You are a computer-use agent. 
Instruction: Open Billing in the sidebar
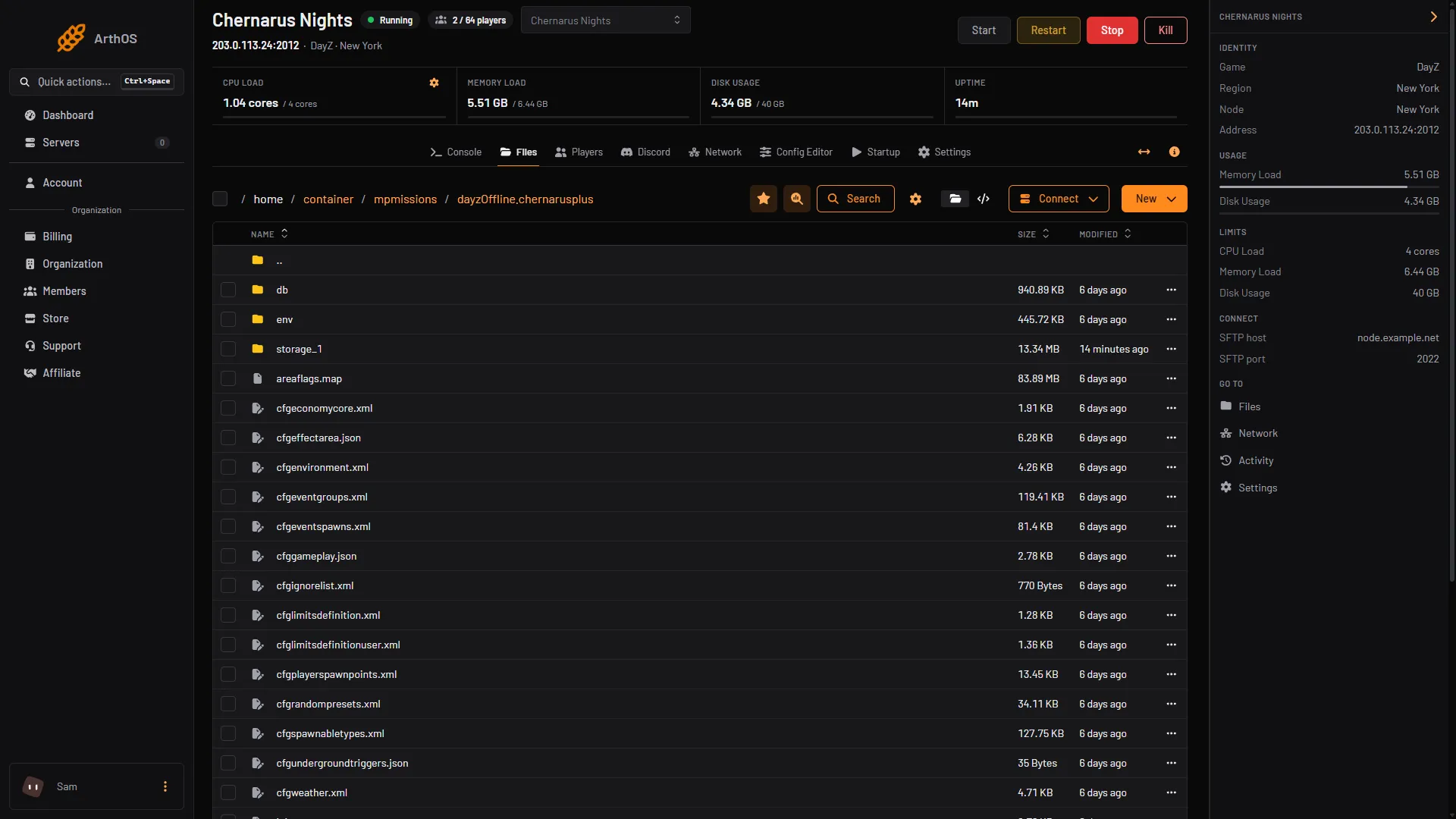click(x=96, y=237)
